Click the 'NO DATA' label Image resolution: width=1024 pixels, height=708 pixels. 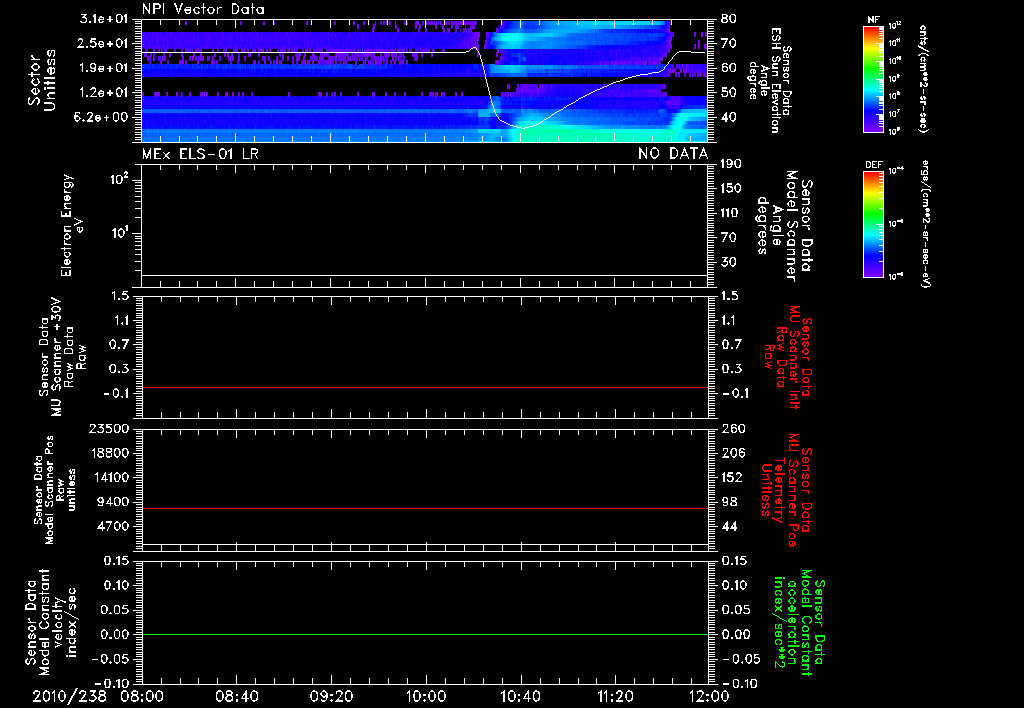click(x=673, y=153)
